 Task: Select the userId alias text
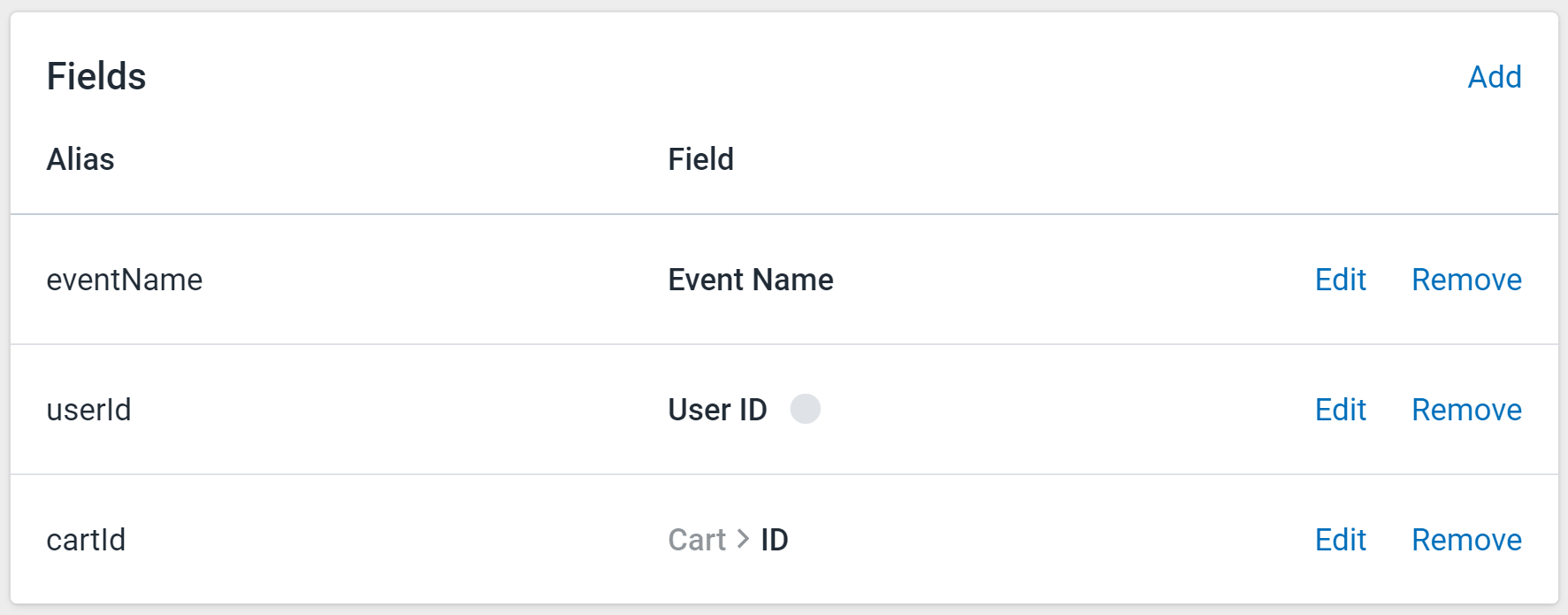(x=88, y=410)
